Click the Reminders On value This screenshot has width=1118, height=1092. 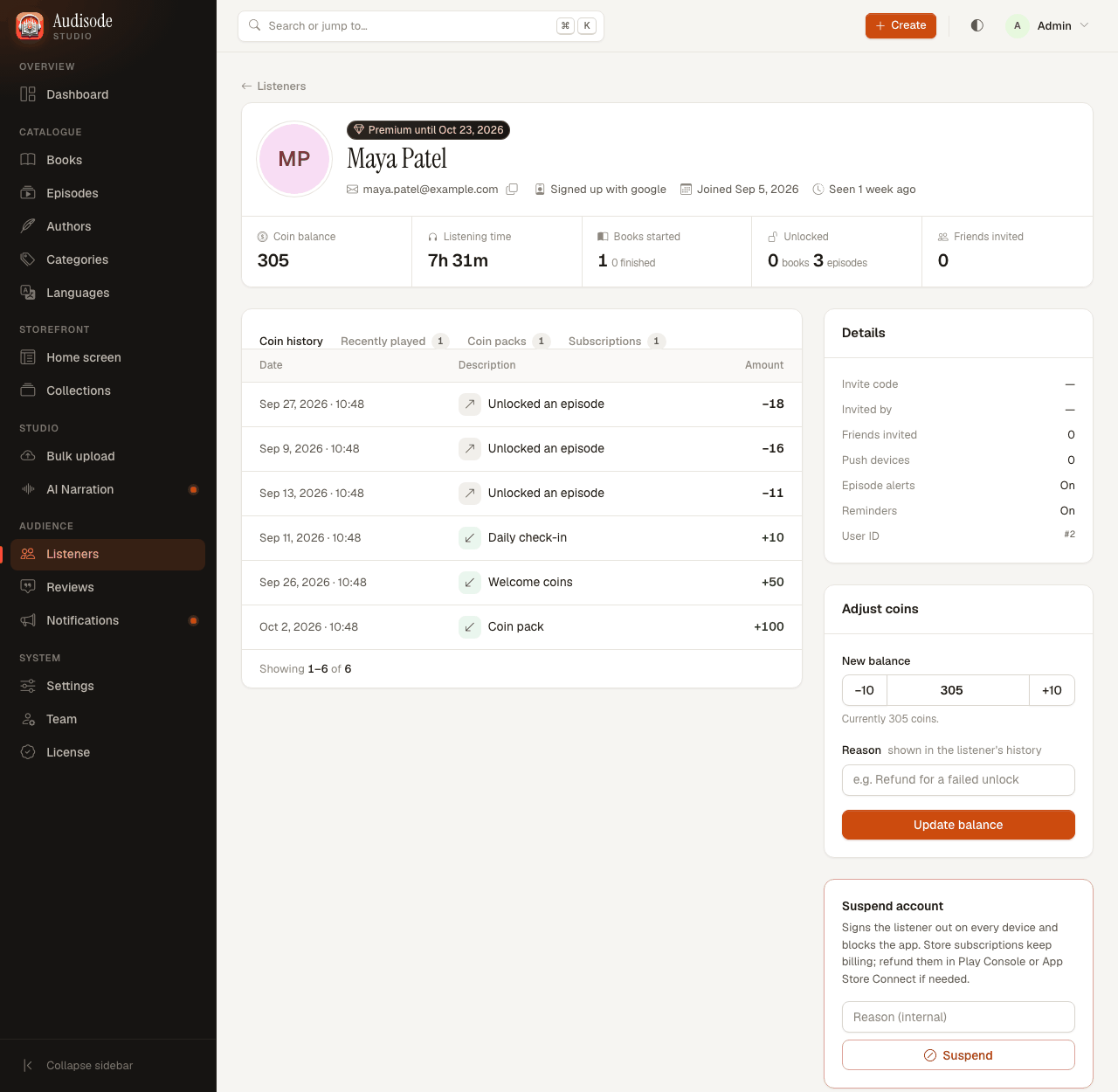tap(1067, 510)
